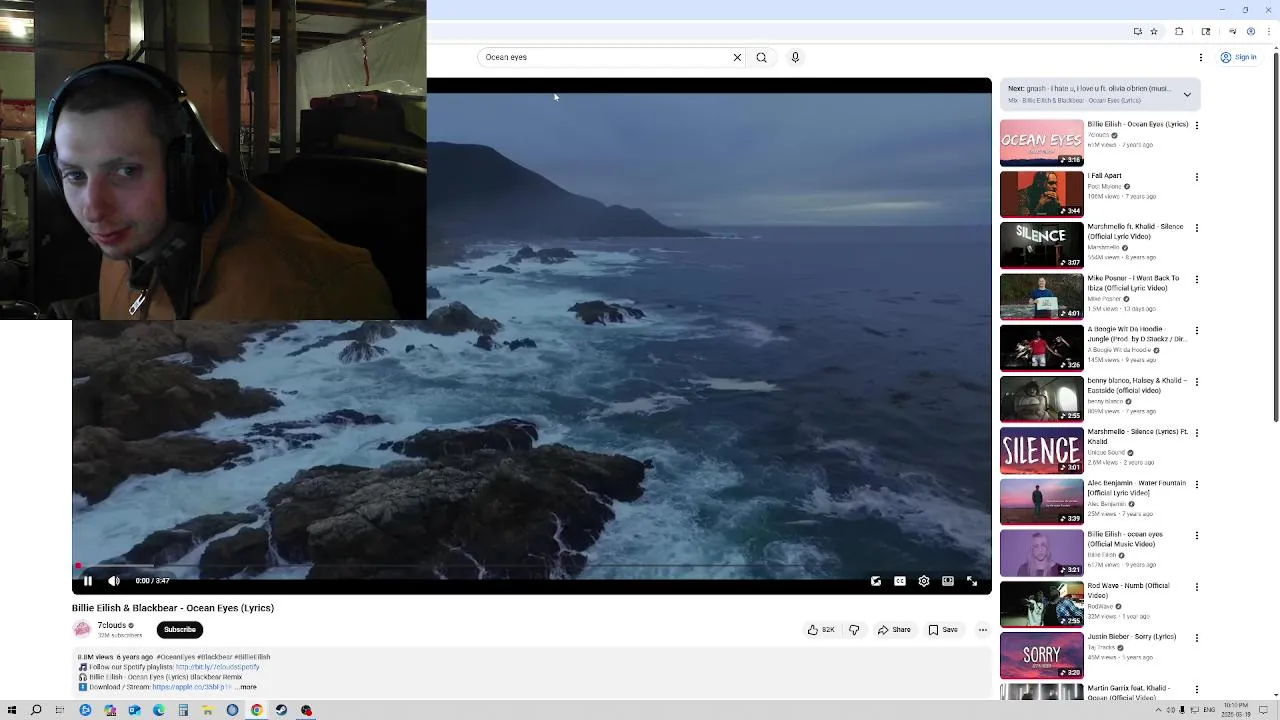Open 7clouds channel avatar

click(x=82, y=629)
